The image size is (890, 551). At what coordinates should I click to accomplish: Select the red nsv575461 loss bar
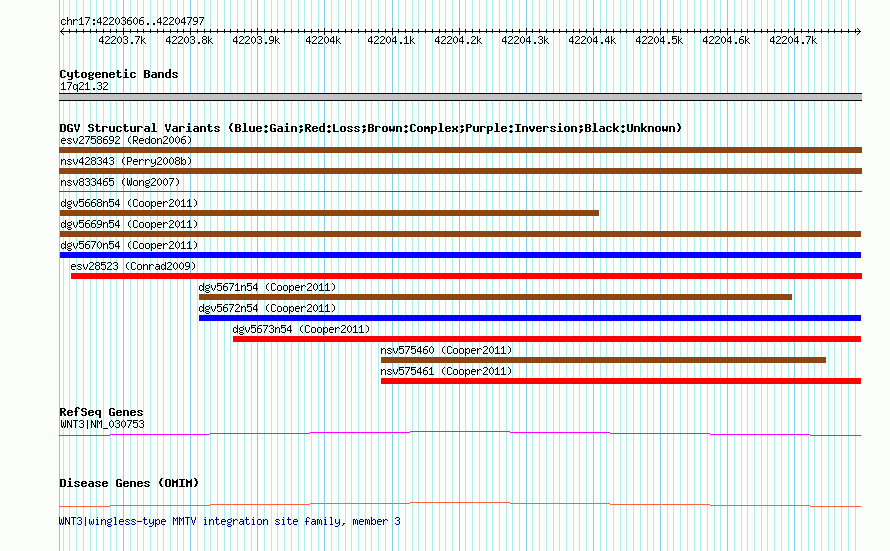point(621,381)
